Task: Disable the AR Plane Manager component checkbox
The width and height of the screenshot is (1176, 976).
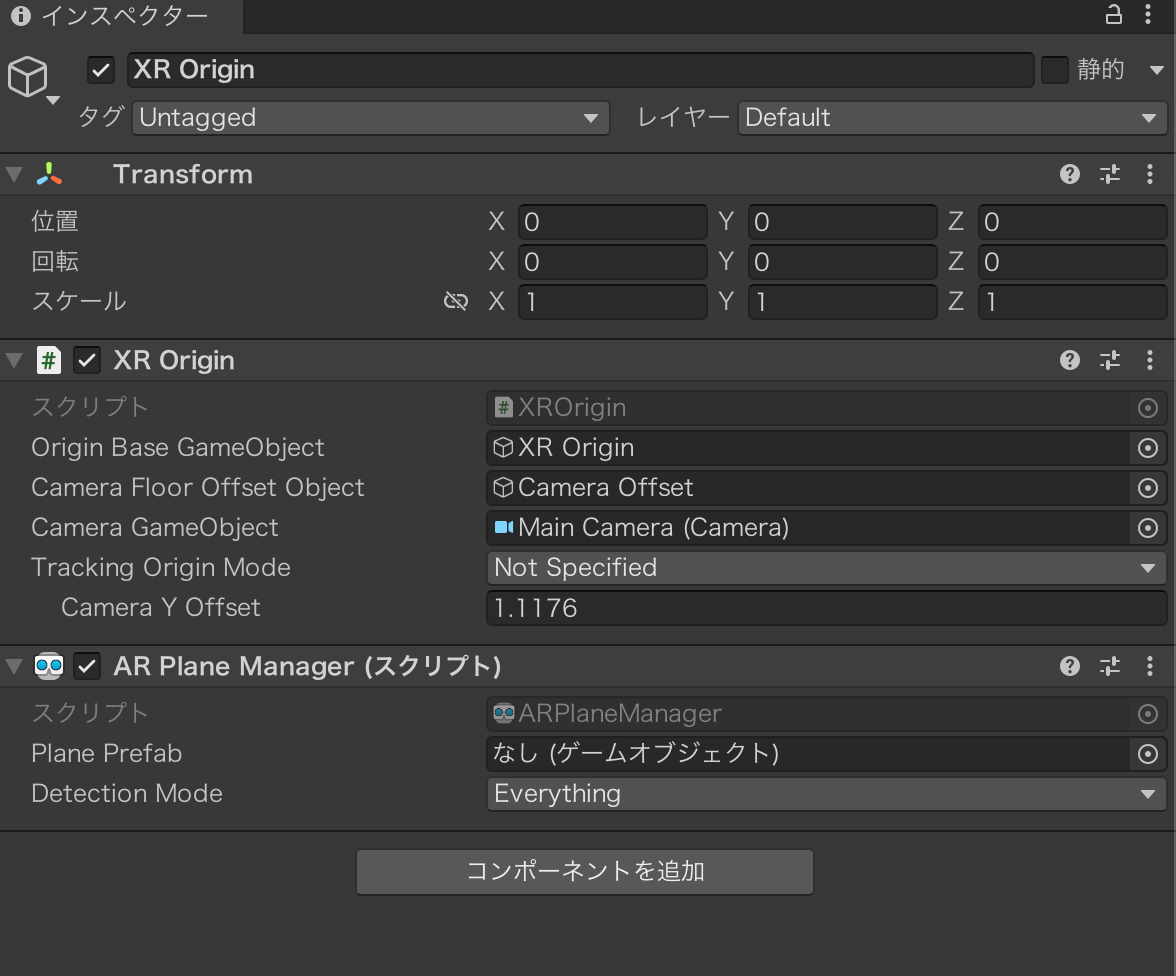Action: coord(87,666)
